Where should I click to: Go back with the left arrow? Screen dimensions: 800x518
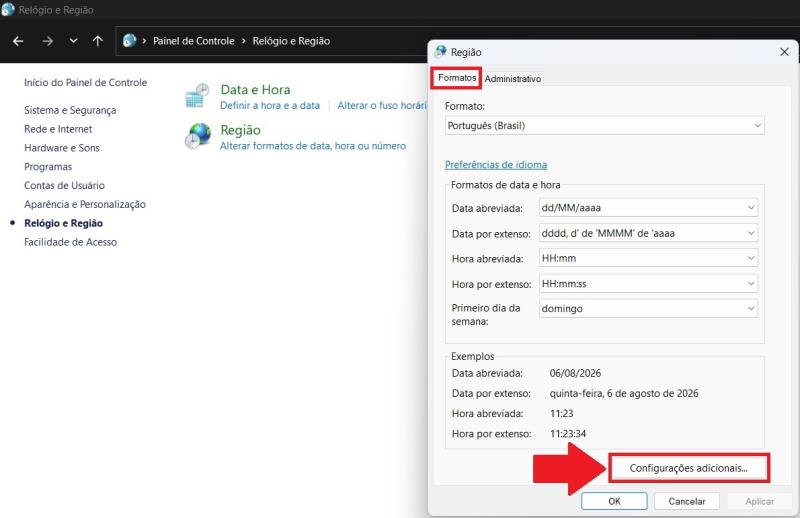pyautogui.click(x=18, y=41)
